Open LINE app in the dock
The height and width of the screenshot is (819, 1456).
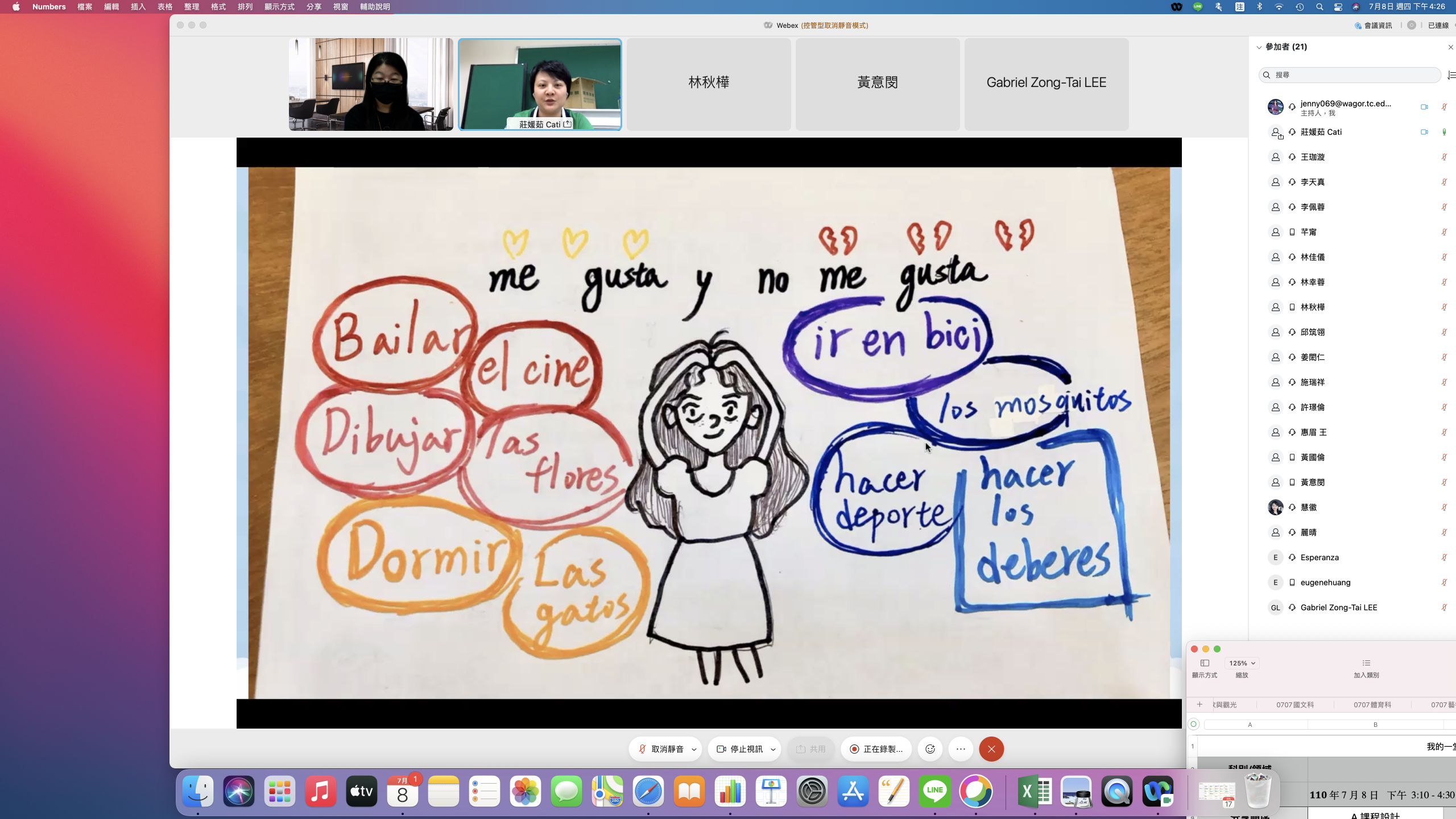point(934,791)
